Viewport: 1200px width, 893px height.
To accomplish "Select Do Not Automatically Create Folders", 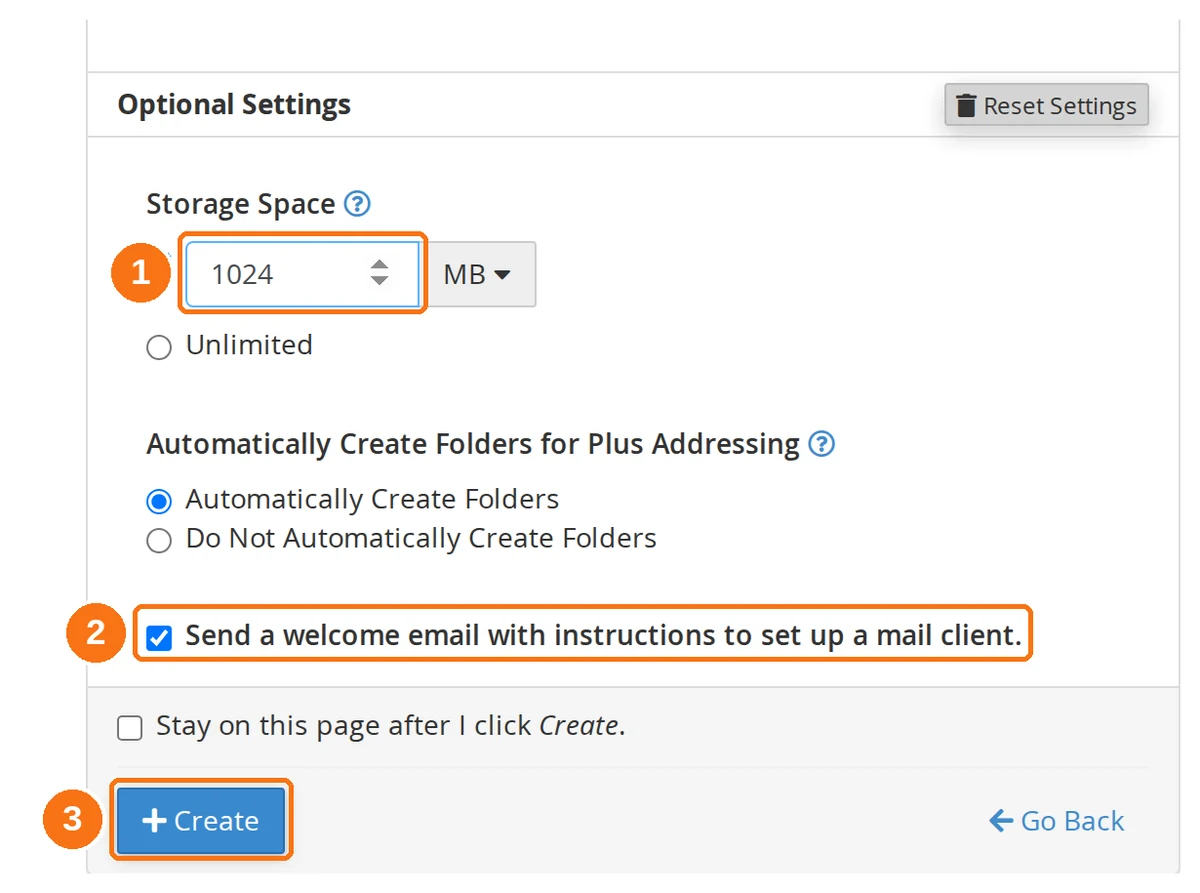I will tap(159, 541).
